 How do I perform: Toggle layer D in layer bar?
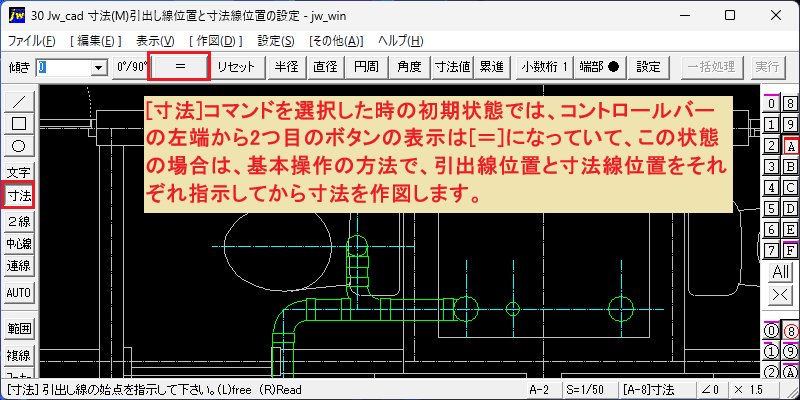790,209
